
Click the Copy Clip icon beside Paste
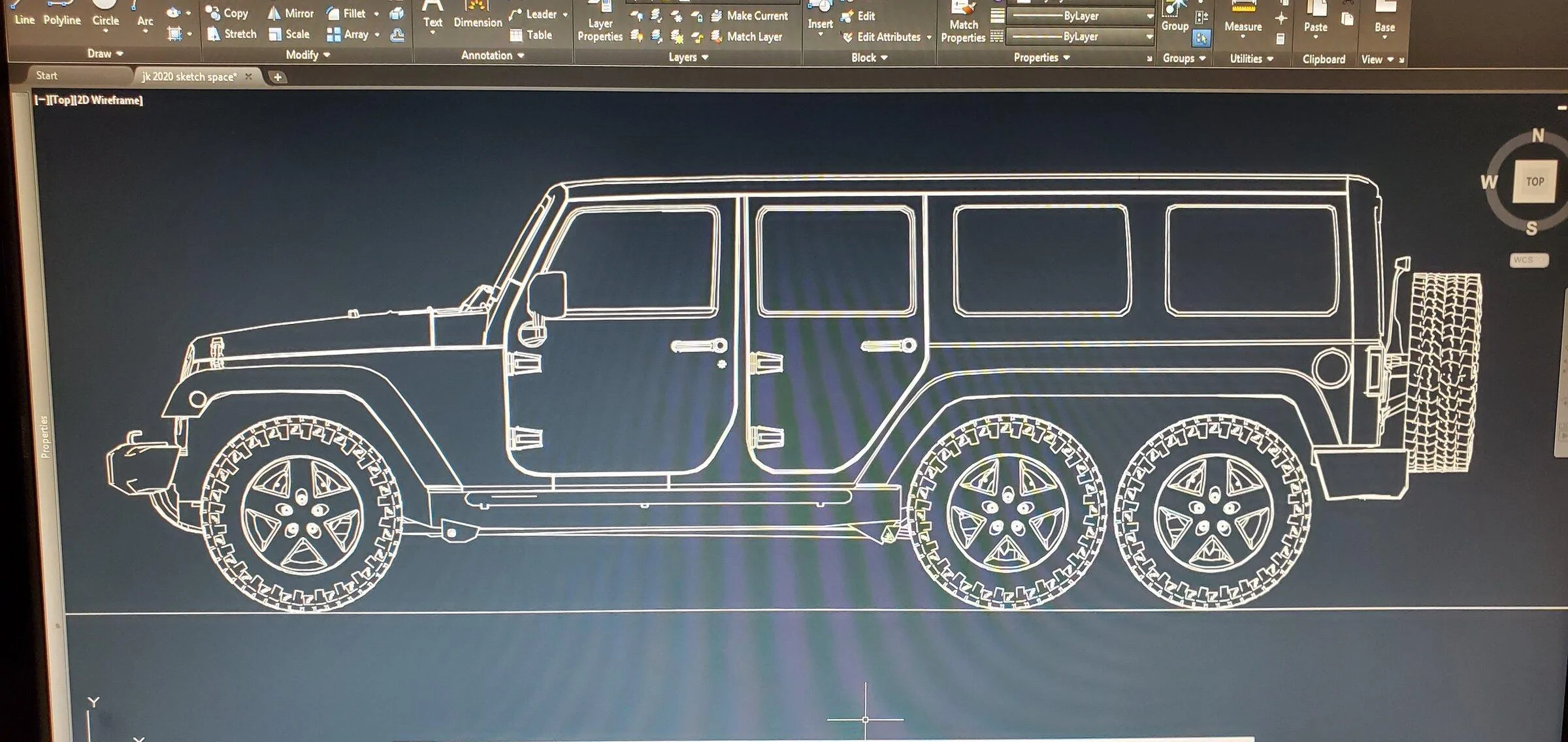click(1347, 20)
